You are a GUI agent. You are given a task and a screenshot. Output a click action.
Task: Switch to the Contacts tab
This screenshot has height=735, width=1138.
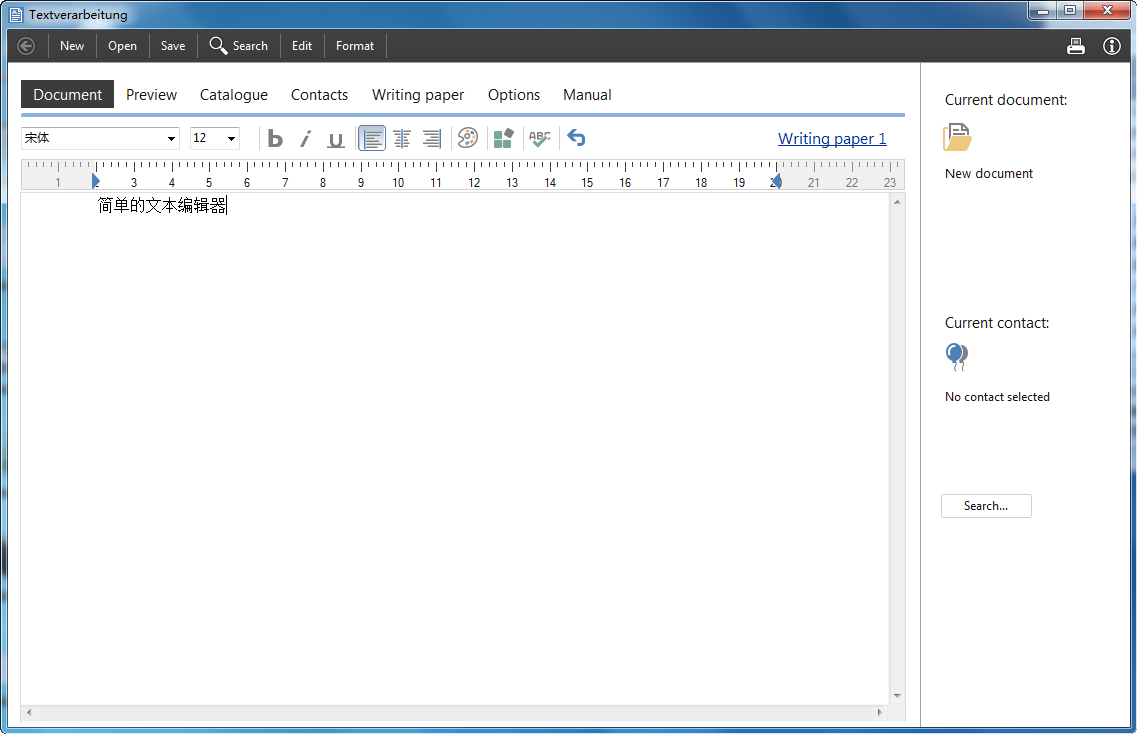coord(319,94)
